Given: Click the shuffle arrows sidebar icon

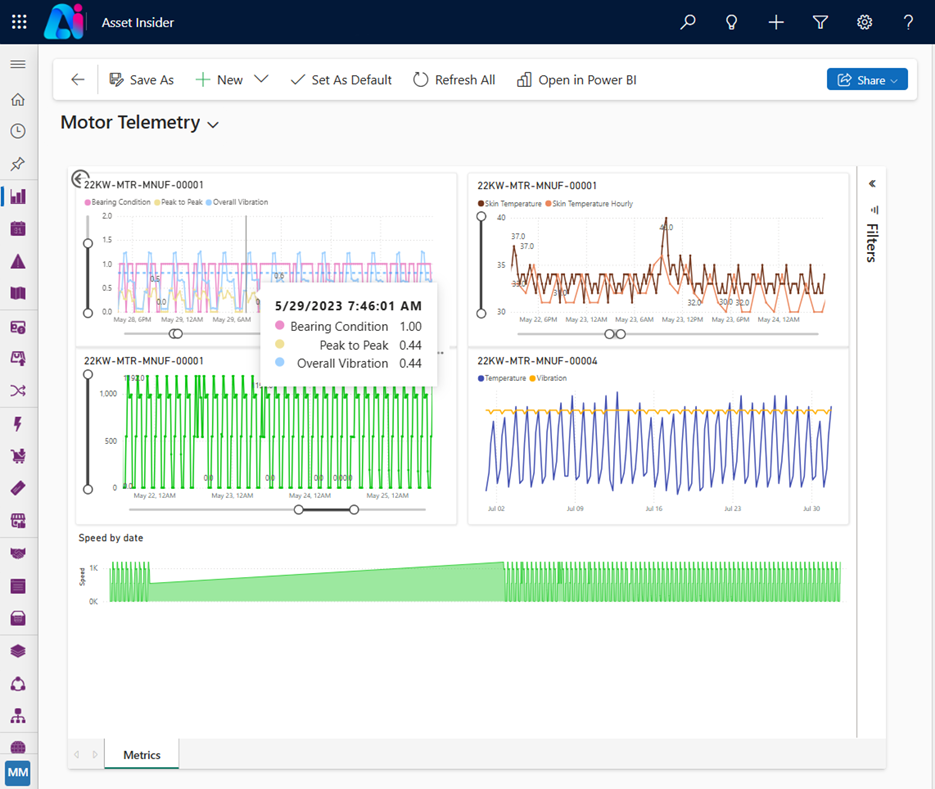Looking at the screenshot, I should pyautogui.click(x=18, y=391).
